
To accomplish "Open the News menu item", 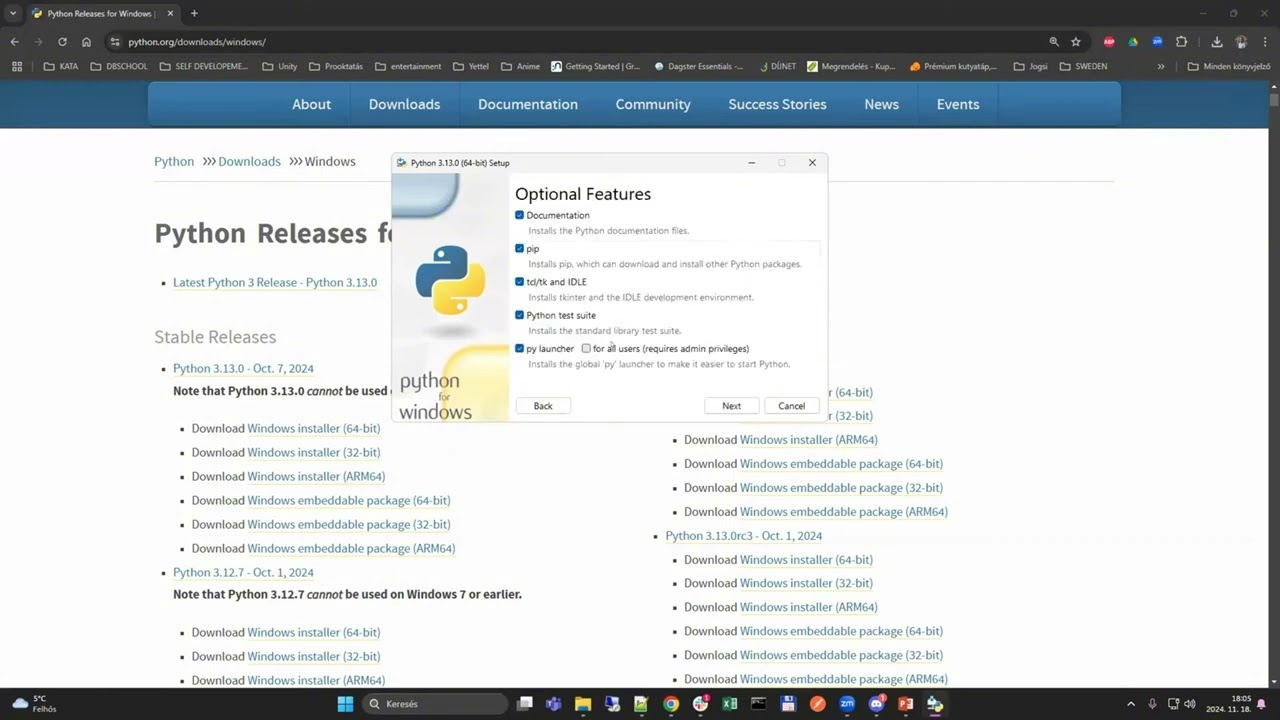I will 881,104.
